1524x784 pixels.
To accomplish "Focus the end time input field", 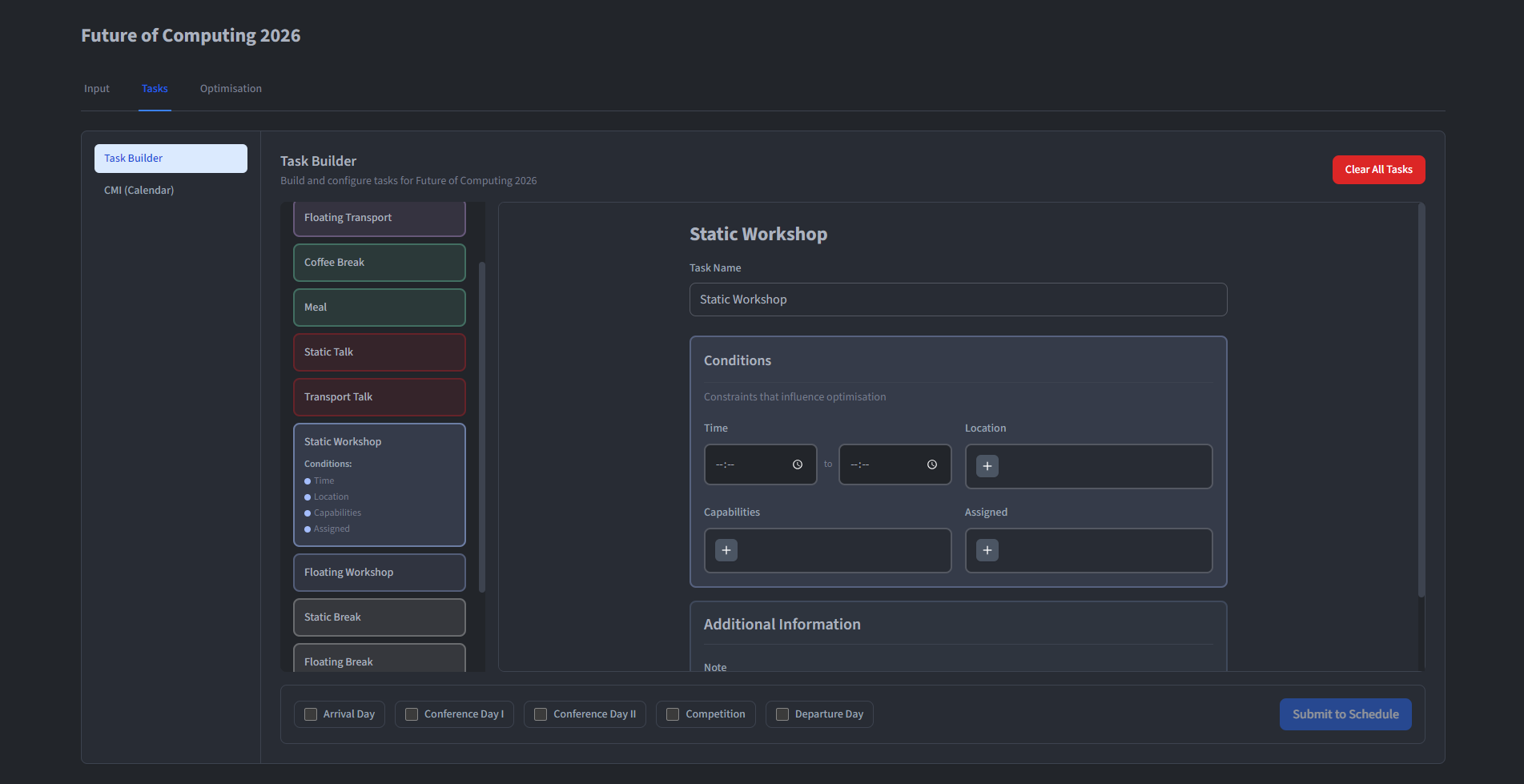I will [x=895, y=464].
